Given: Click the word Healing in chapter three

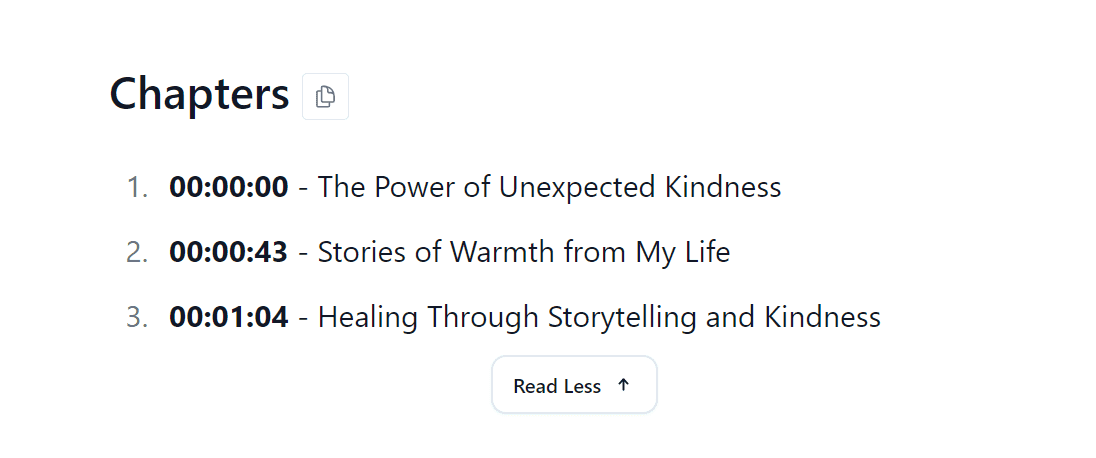Looking at the screenshot, I should (x=368, y=318).
